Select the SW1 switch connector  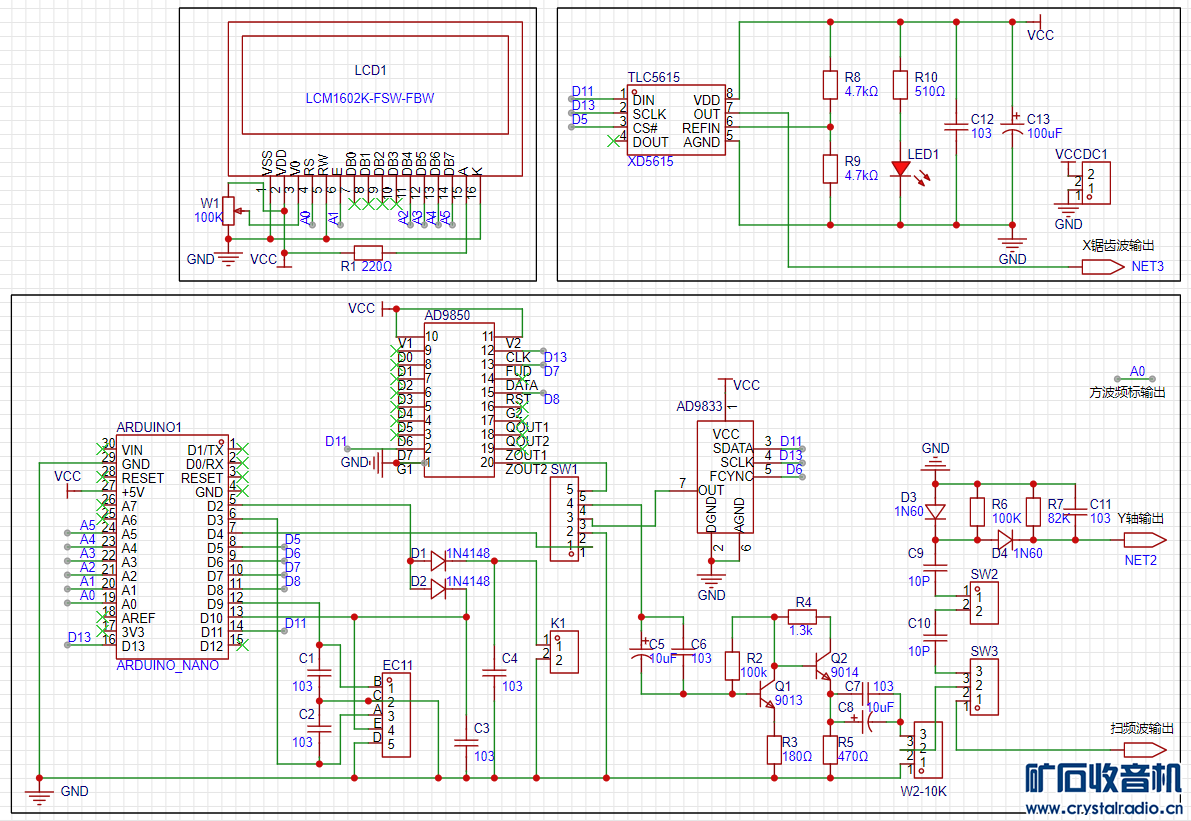click(x=564, y=518)
